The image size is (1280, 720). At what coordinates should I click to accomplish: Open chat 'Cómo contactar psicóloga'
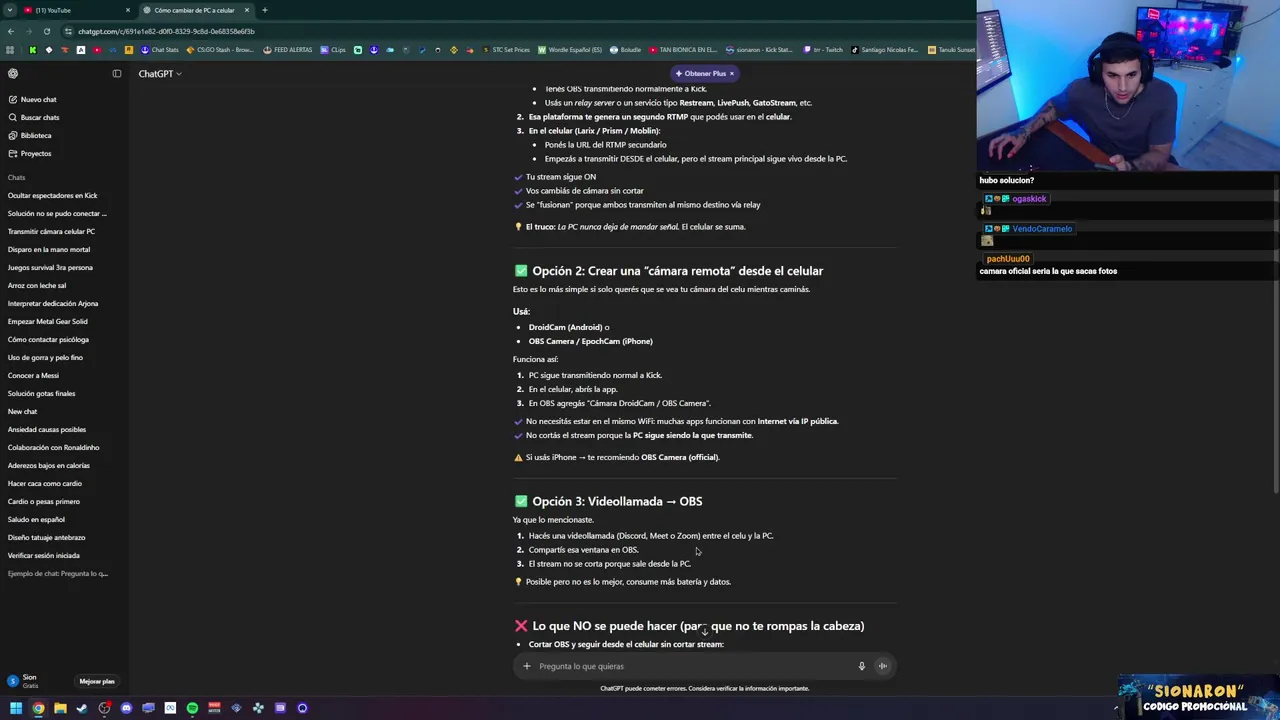[x=48, y=339]
